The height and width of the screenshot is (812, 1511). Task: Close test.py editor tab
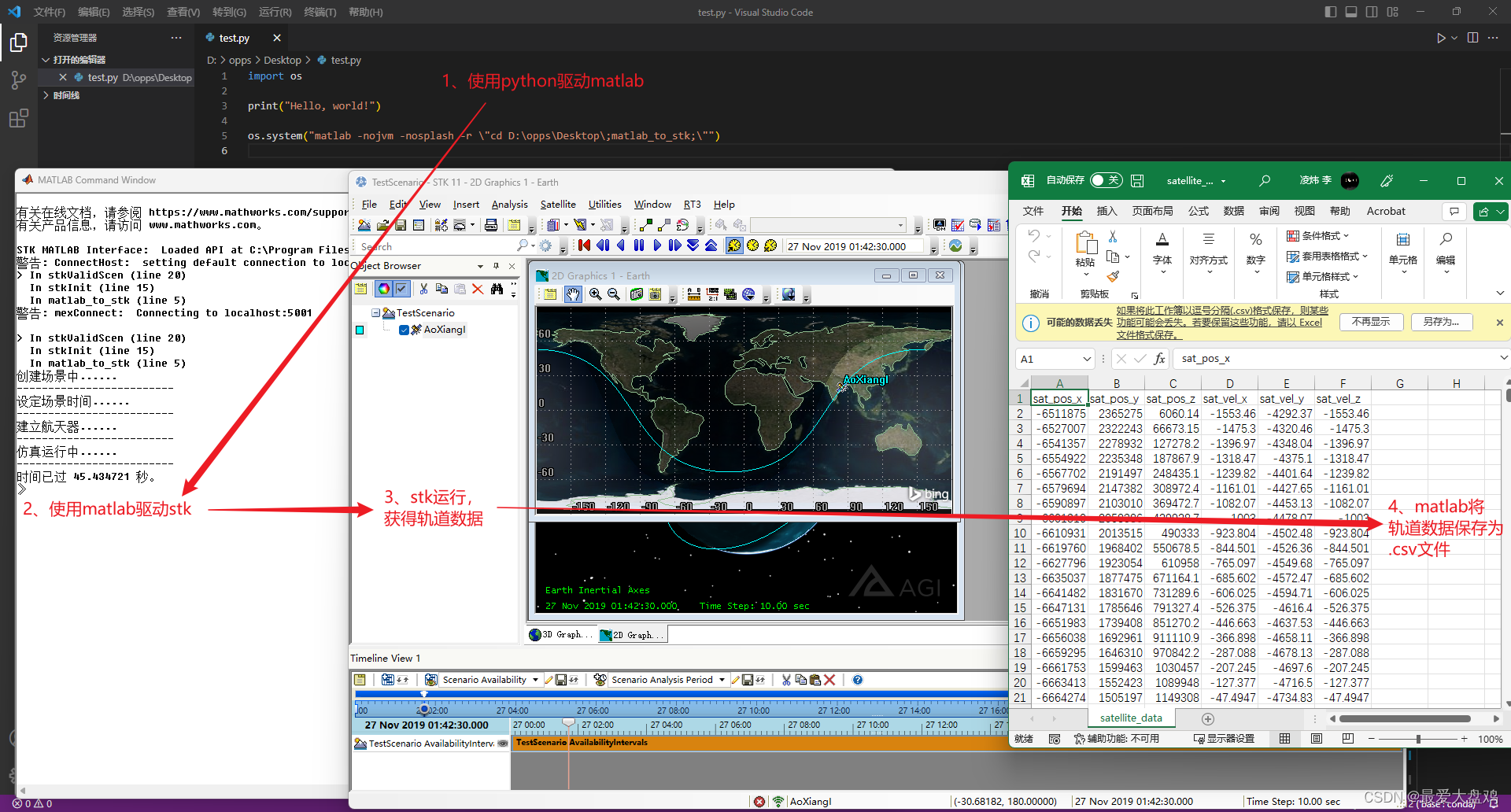coord(277,38)
